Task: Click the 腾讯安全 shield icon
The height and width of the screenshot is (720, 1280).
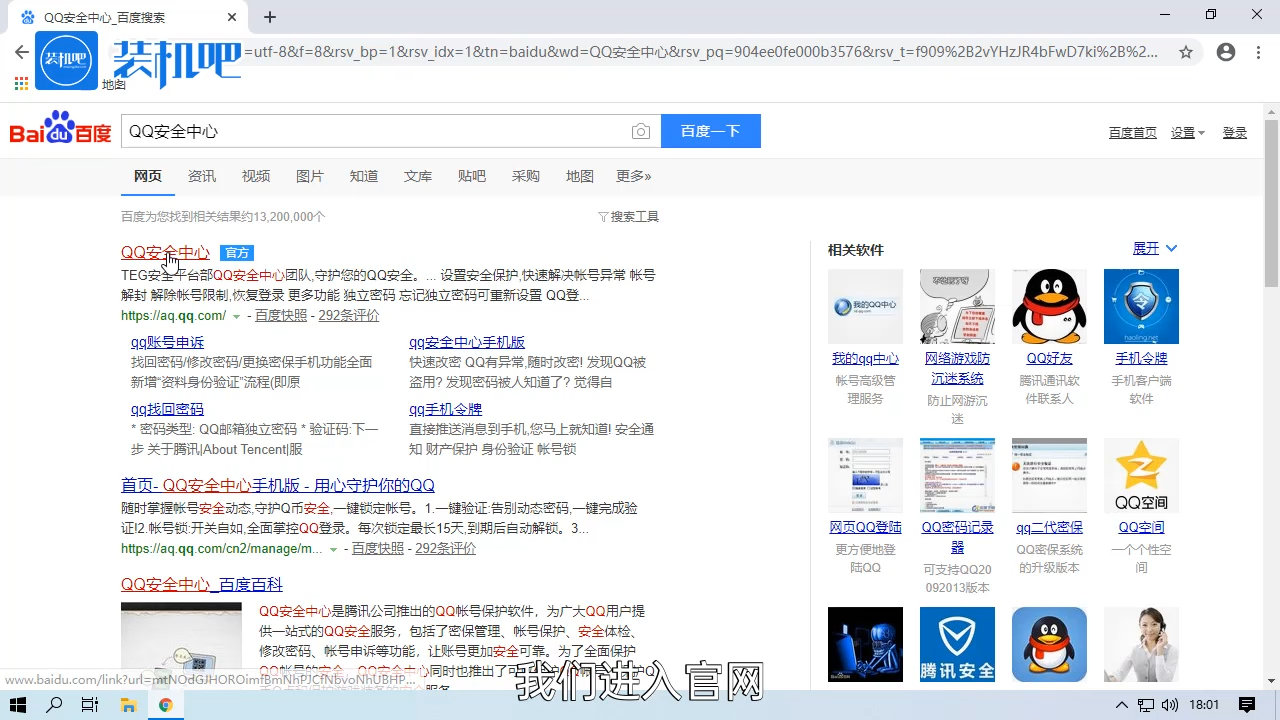Action: click(957, 644)
